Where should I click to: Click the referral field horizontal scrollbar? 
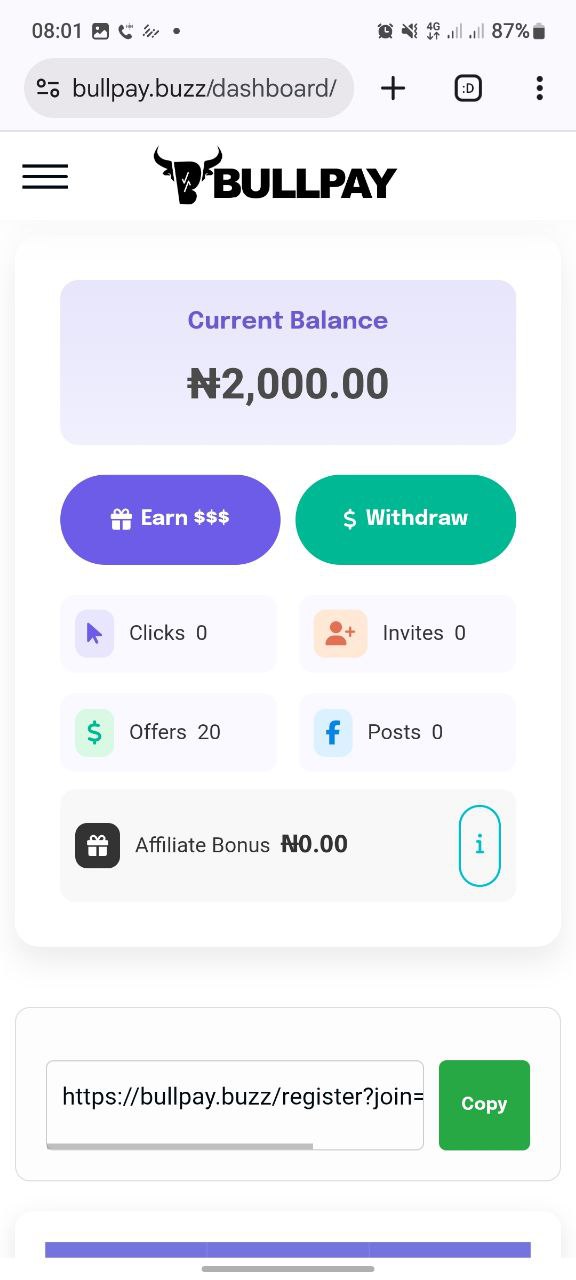(x=180, y=1146)
